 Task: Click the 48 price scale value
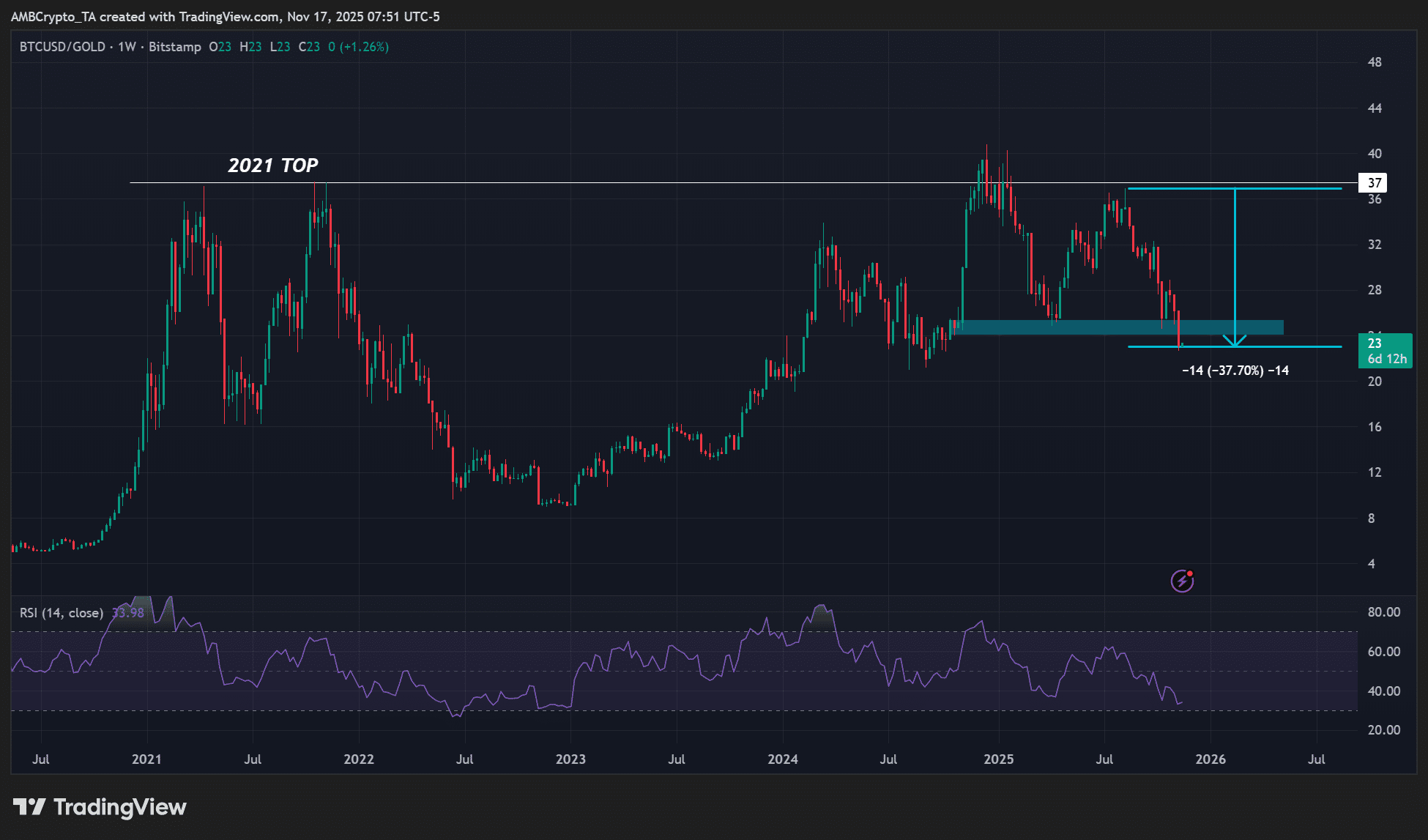1375,62
